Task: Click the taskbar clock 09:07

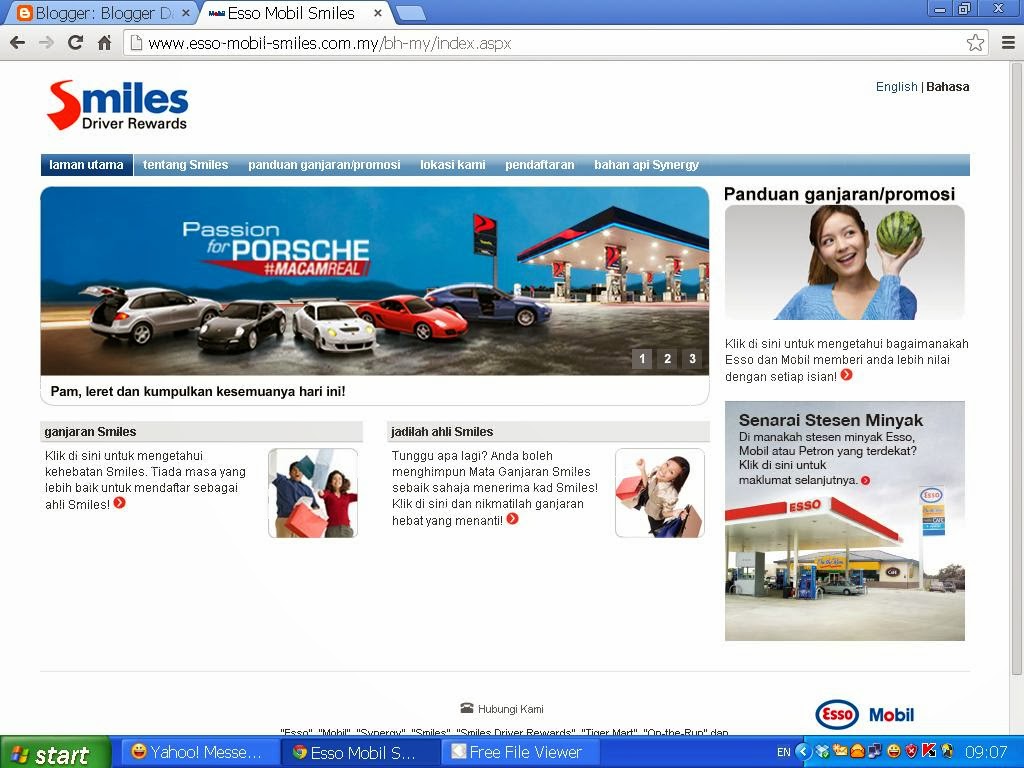Action: coord(986,752)
